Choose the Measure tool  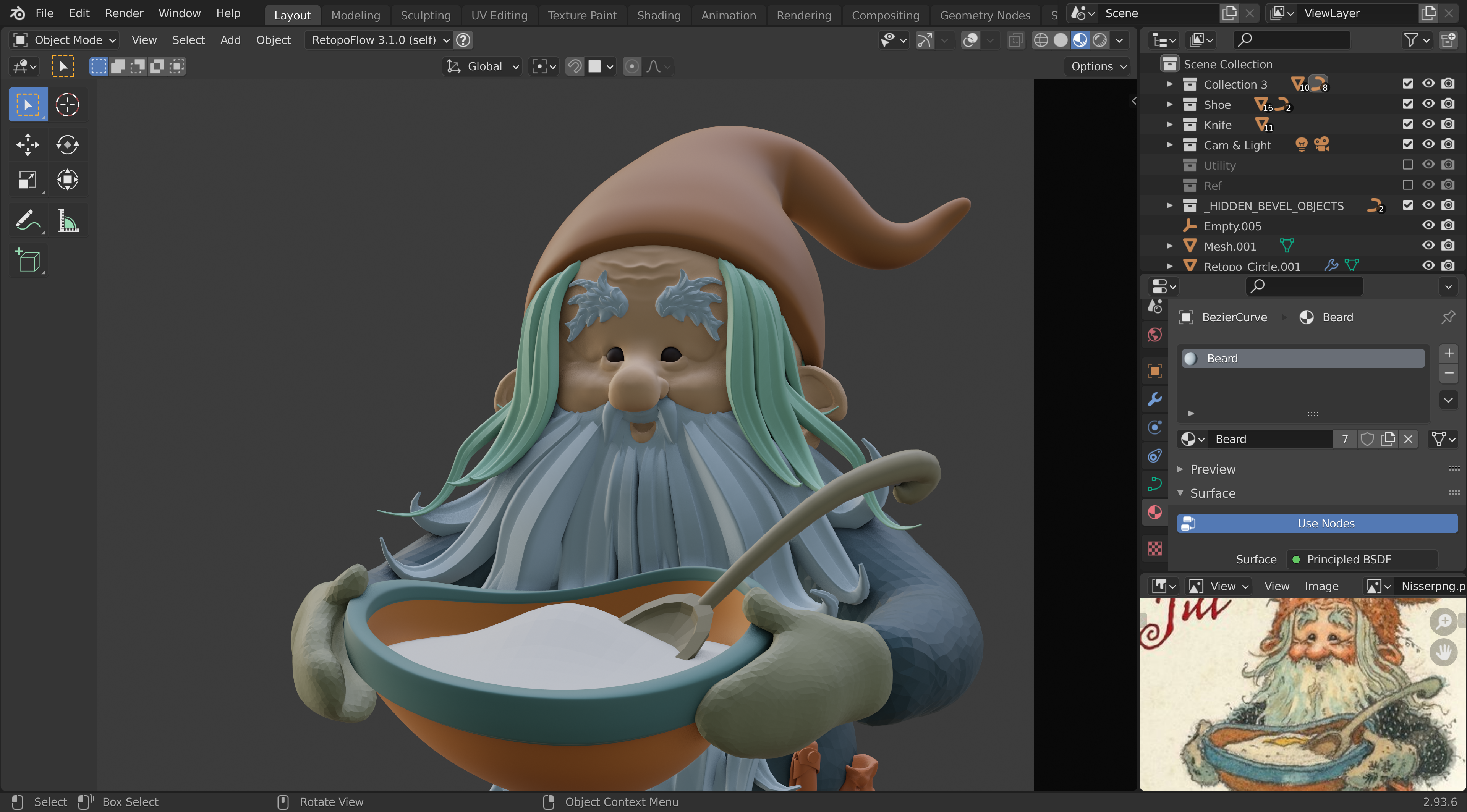(x=67, y=220)
